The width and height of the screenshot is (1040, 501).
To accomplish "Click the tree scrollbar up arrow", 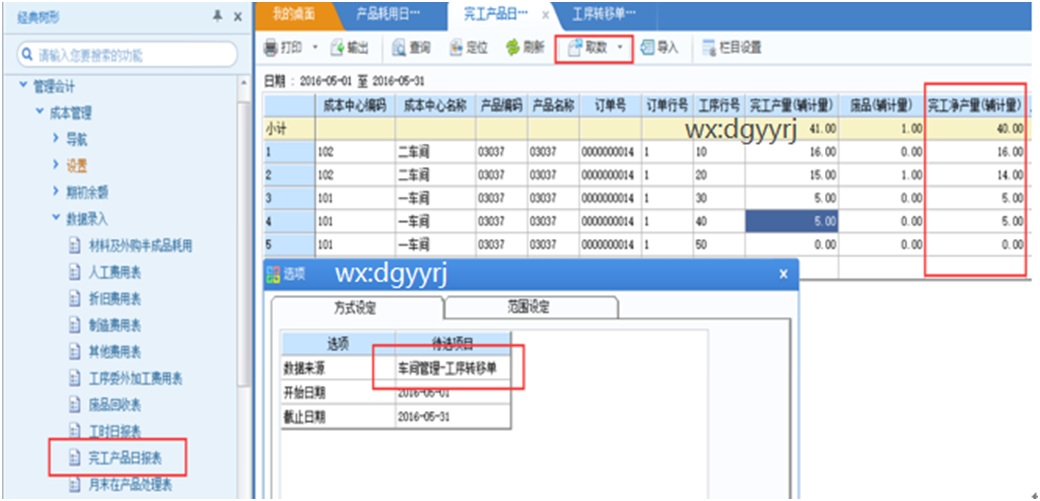I will coord(244,82).
